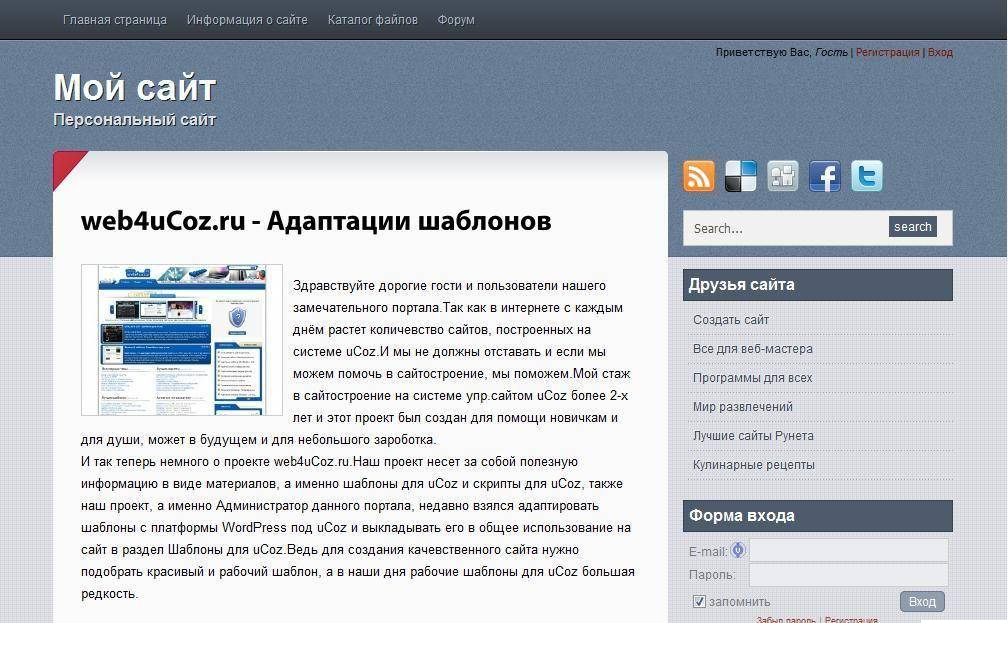Click the Друзья сайта block heading
This screenshot has height=652, width=1008.
tap(818, 284)
